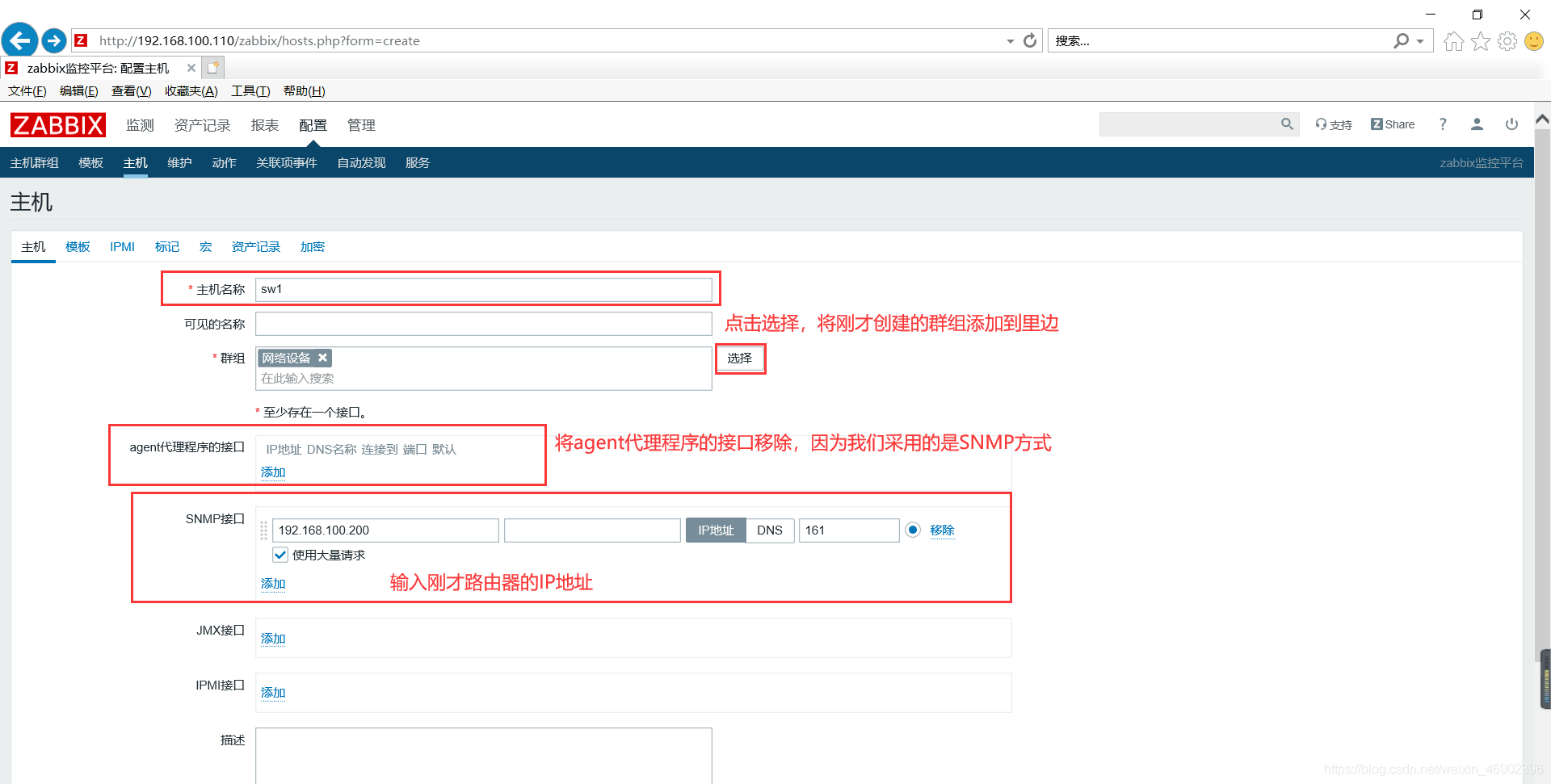Open a new browser tab
This screenshot has width=1551, height=784.
click(212, 68)
